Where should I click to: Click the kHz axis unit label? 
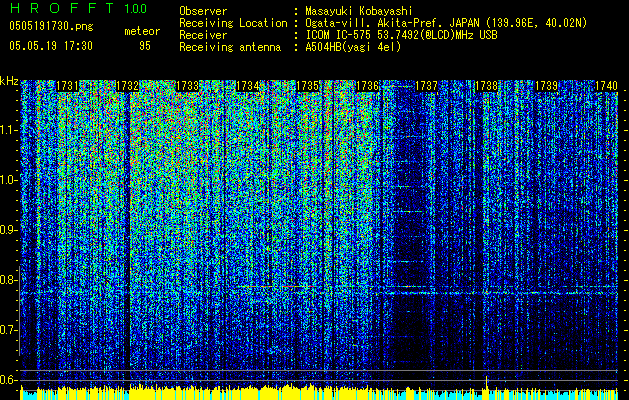[x=9, y=81]
